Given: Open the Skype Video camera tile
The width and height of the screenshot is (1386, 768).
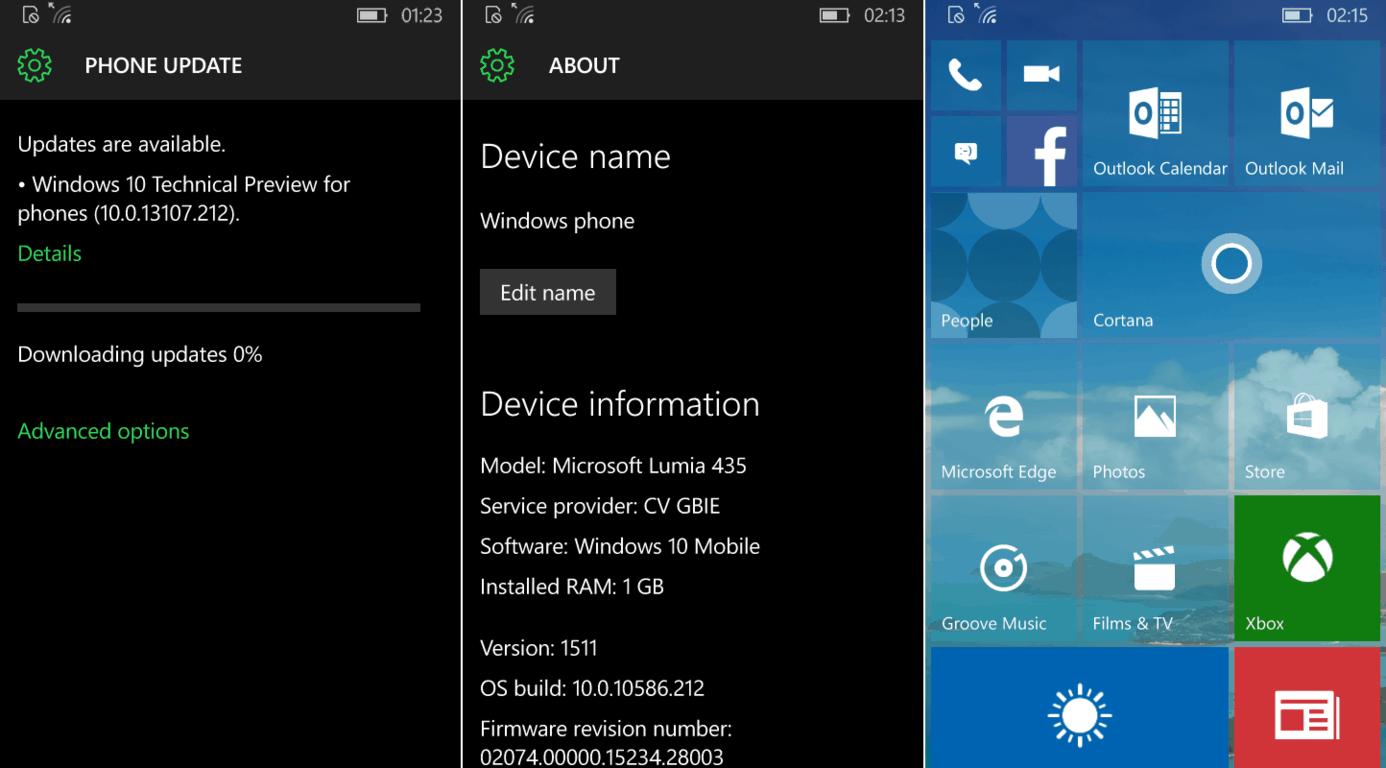Looking at the screenshot, I should click(x=1042, y=75).
